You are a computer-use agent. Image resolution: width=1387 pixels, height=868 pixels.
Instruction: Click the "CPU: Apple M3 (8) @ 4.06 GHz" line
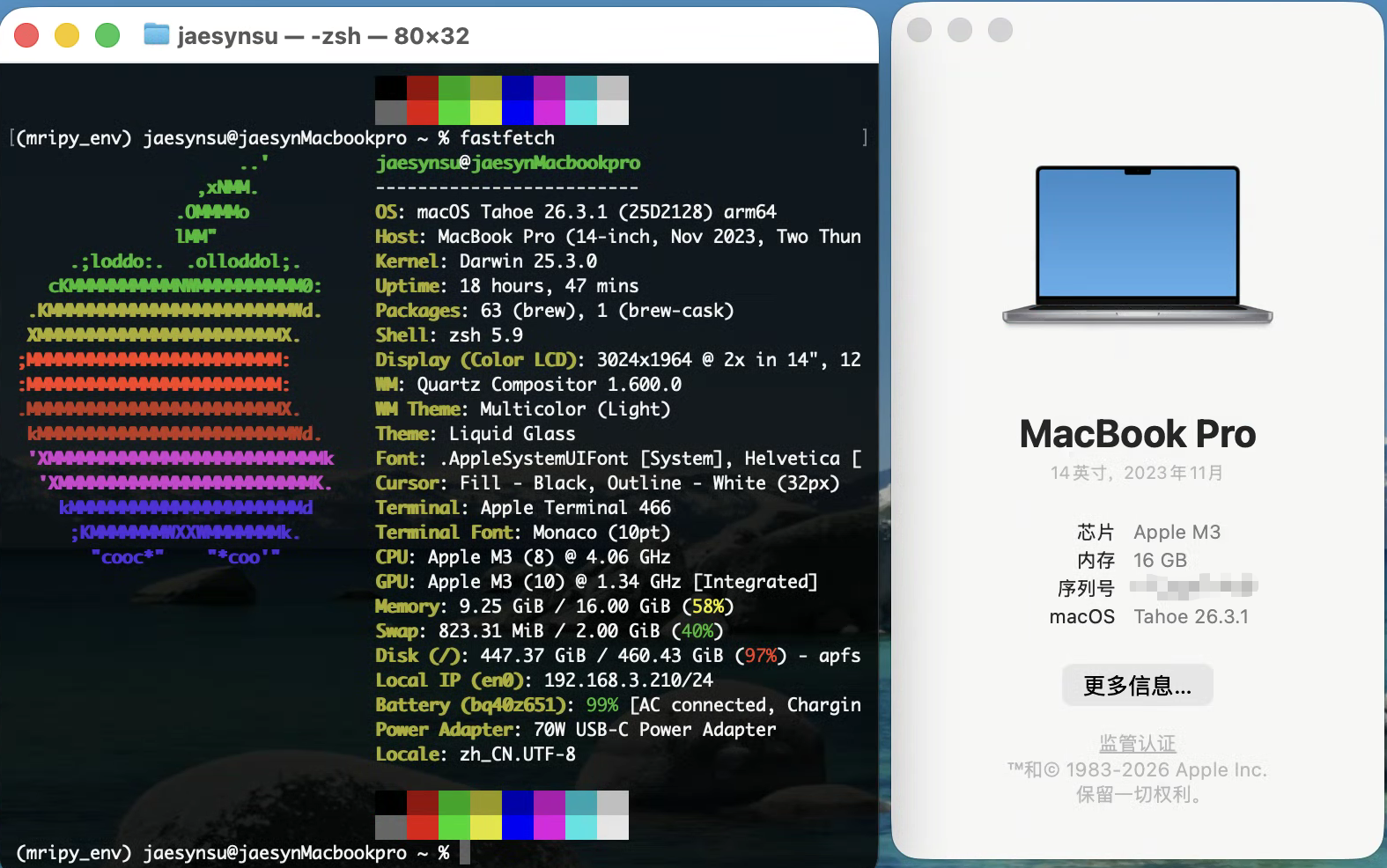tap(523, 557)
